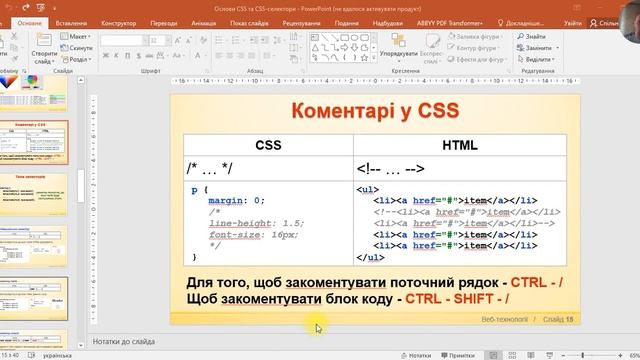The height and width of the screenshot is (360, 640).
Task: Open the Конструктор tab
Action: (118, 23)
